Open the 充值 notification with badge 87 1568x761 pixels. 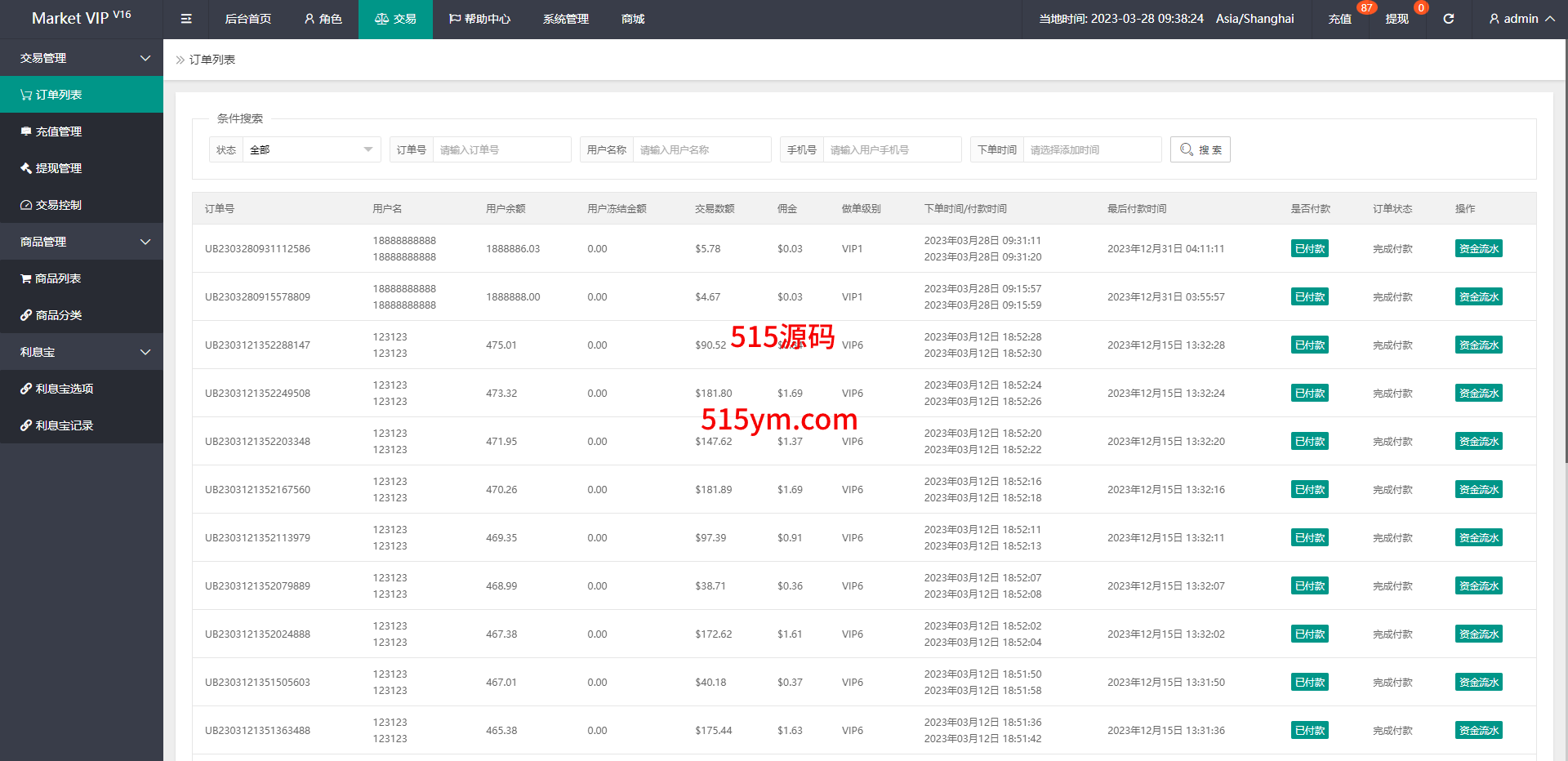pos(1339,19)
